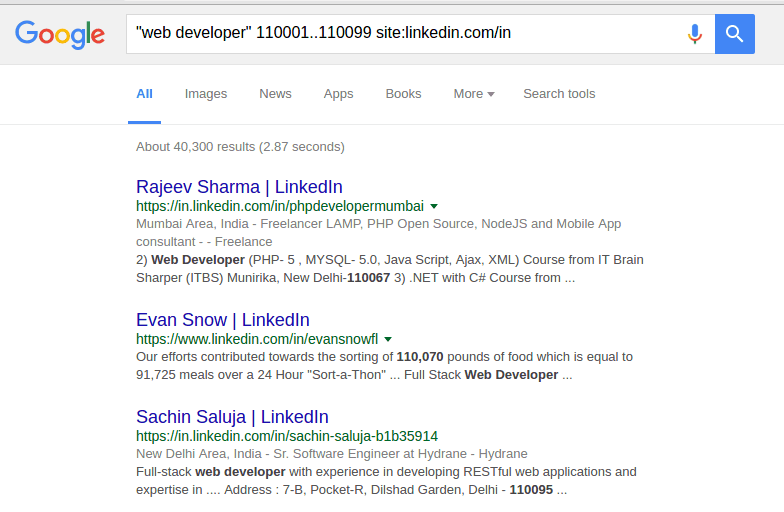Viewport: 784px width, 512px height.
Task: Open Search tools options
Action: point(559,94)
